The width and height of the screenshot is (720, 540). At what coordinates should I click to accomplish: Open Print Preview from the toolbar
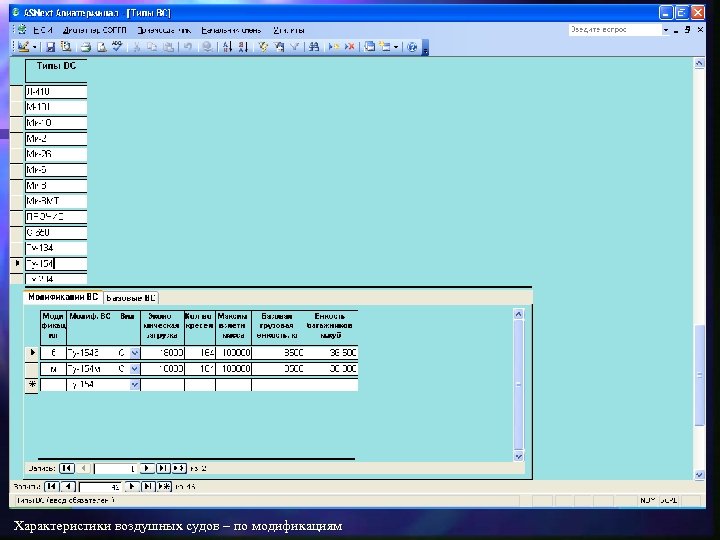coord(102,47)
